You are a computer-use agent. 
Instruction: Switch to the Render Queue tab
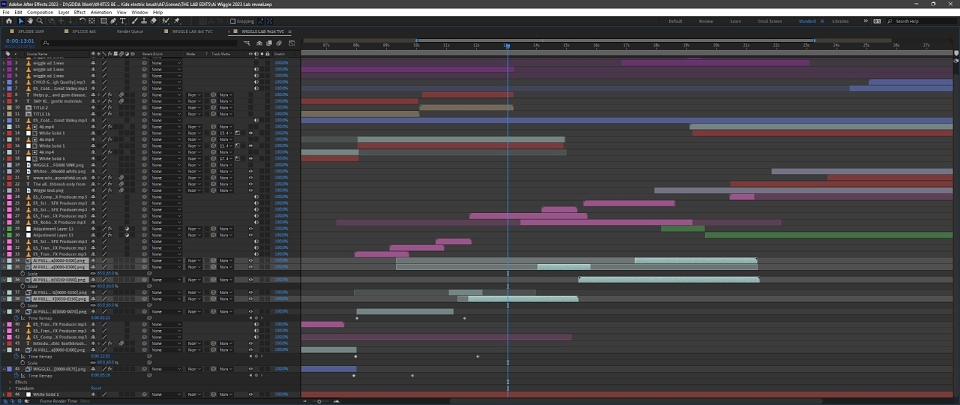tap(130, 31)
